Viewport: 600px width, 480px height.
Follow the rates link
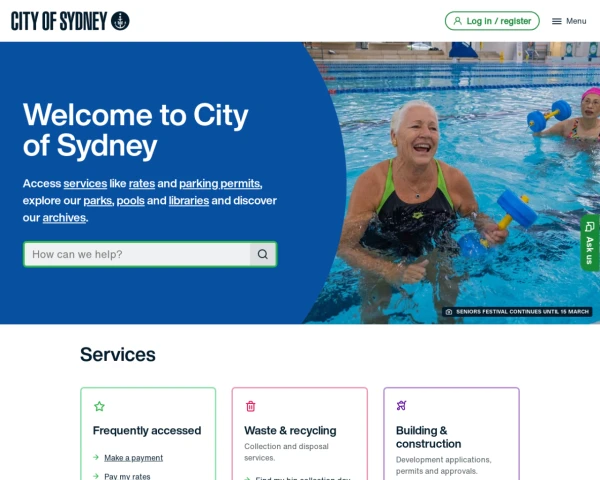click(142, 184)
